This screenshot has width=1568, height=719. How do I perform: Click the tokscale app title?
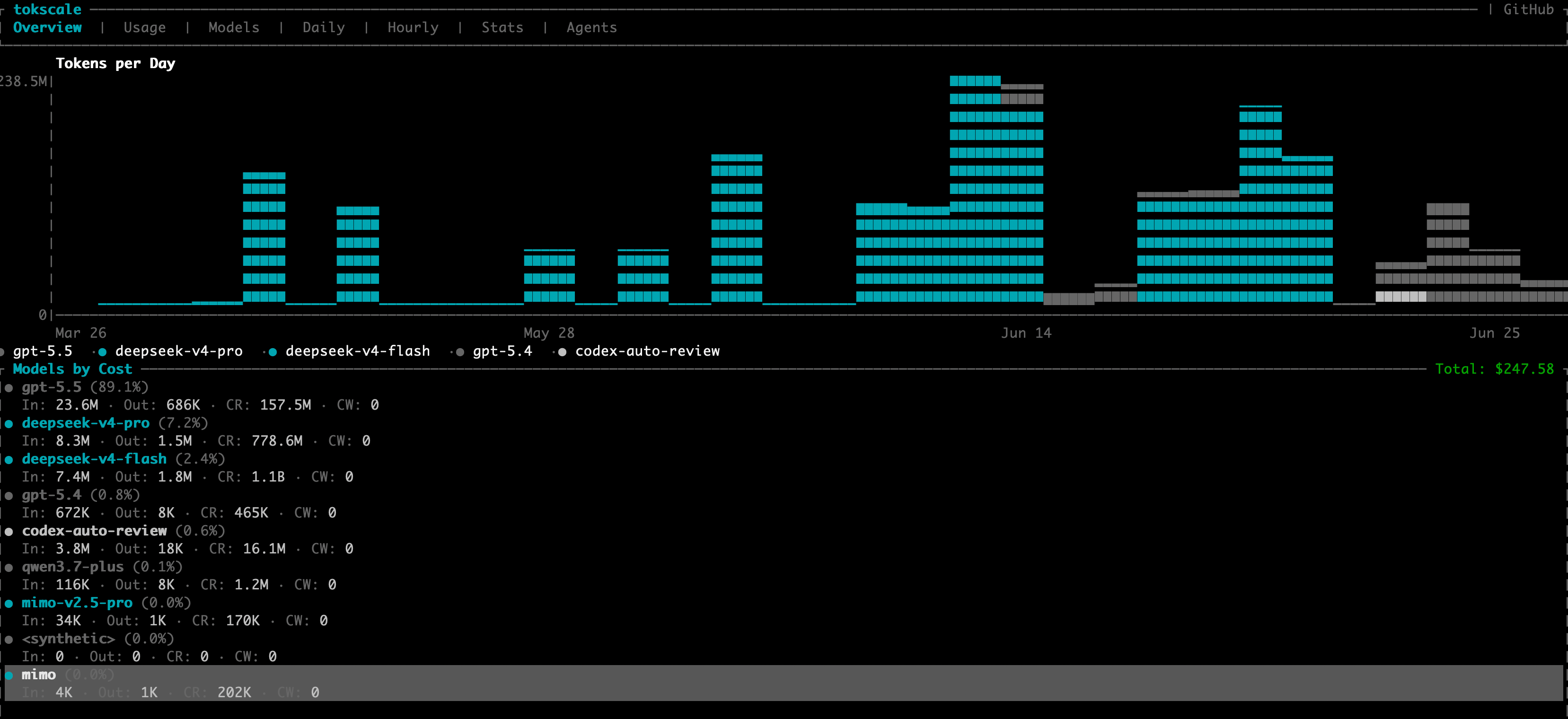pyautogui.click(x=47, y=9)
